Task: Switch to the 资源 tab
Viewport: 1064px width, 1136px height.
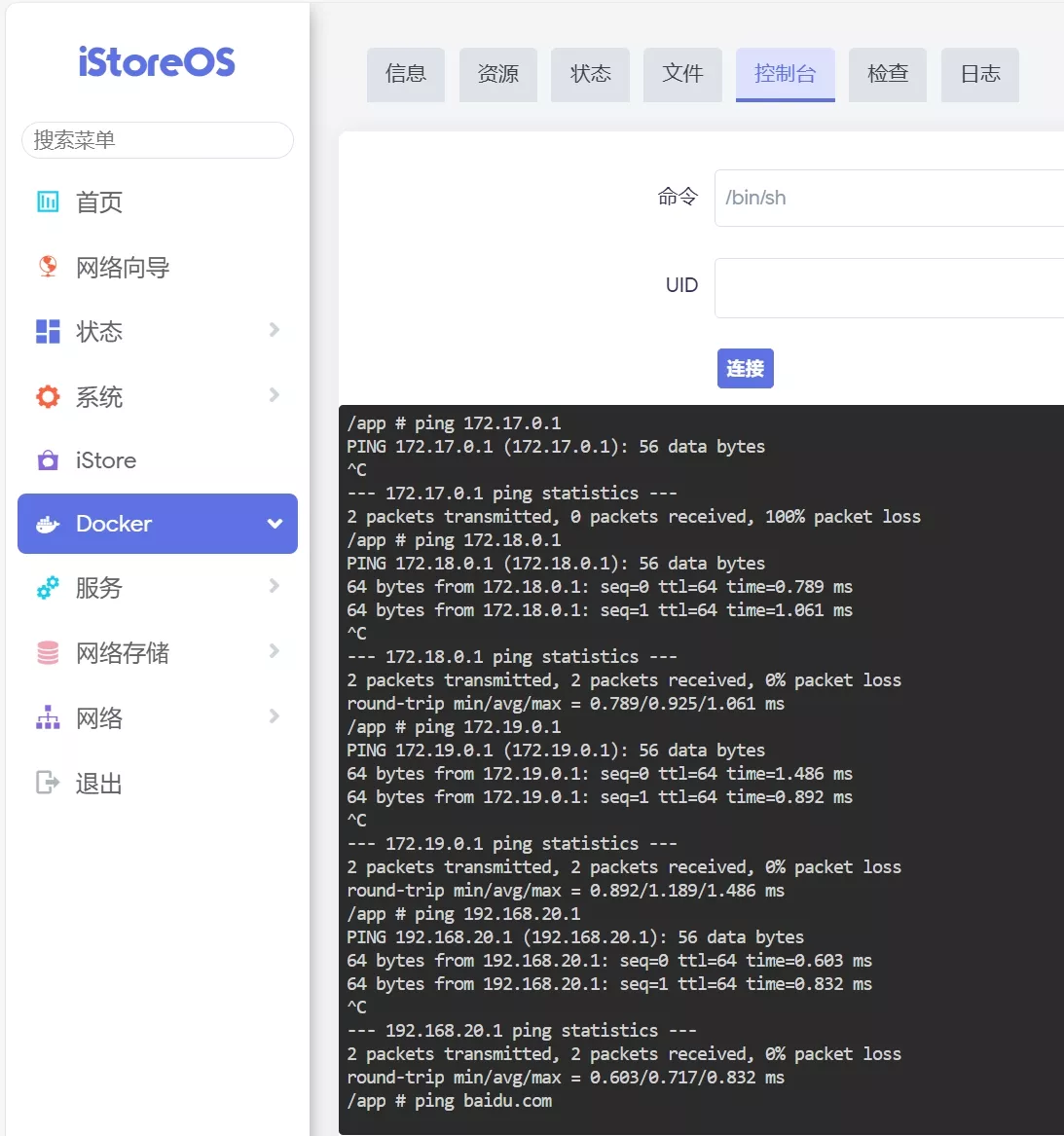Action: coord(498,75)
